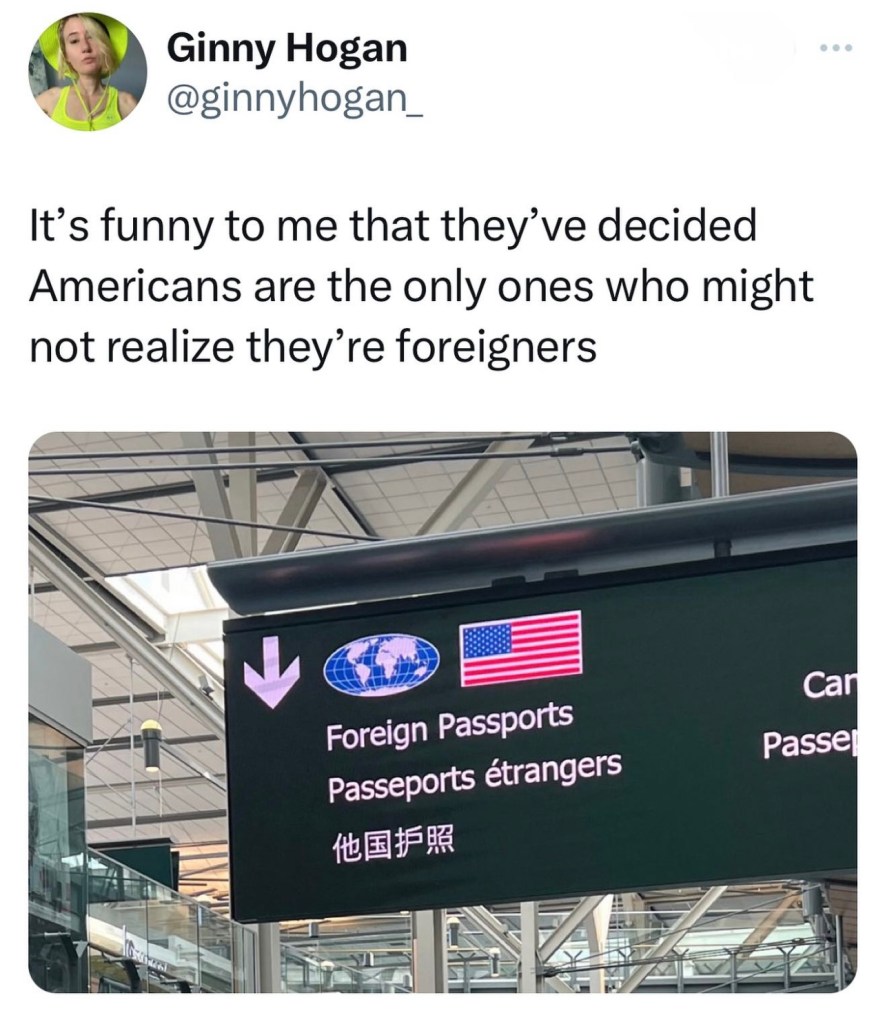
Task: Click the black sign mounting bar
Action: (x=532, y=547)
